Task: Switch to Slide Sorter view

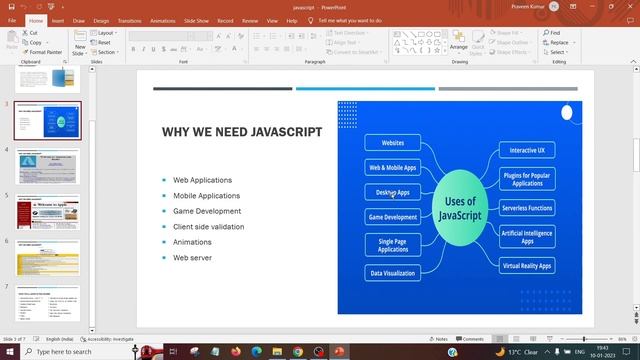Action: point(516,339)
